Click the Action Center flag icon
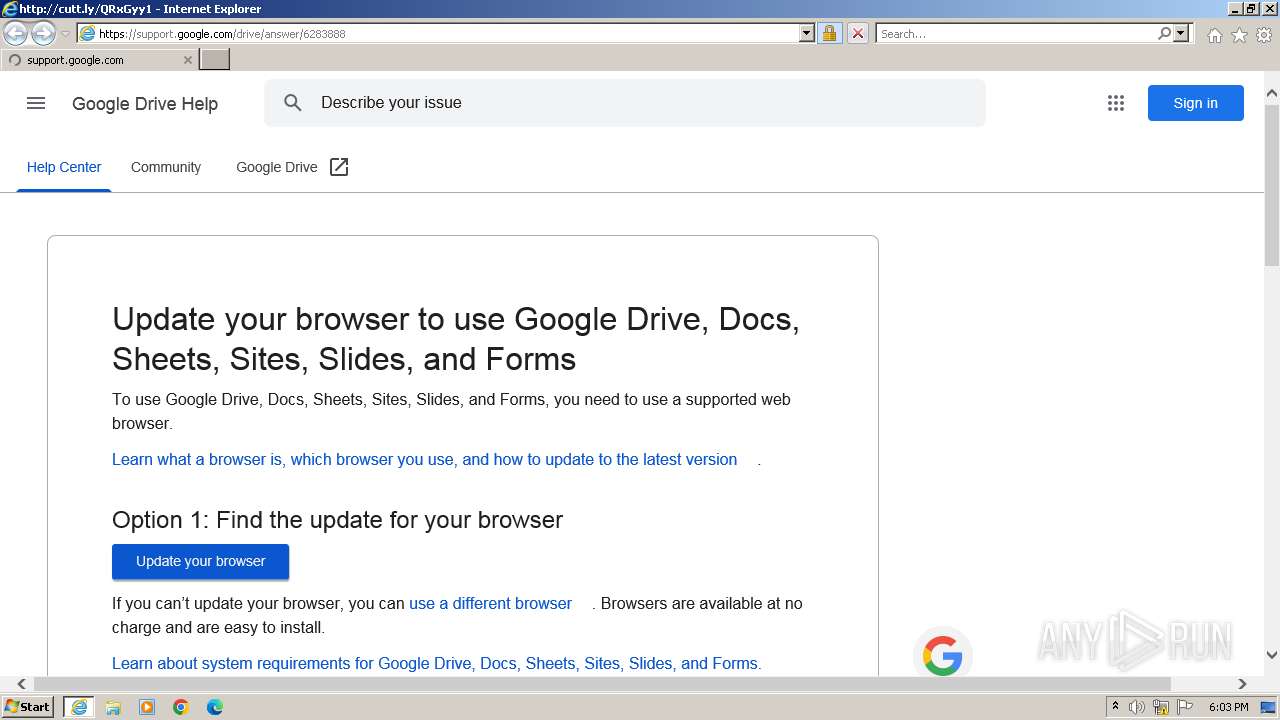 (x=1185, y=707)
